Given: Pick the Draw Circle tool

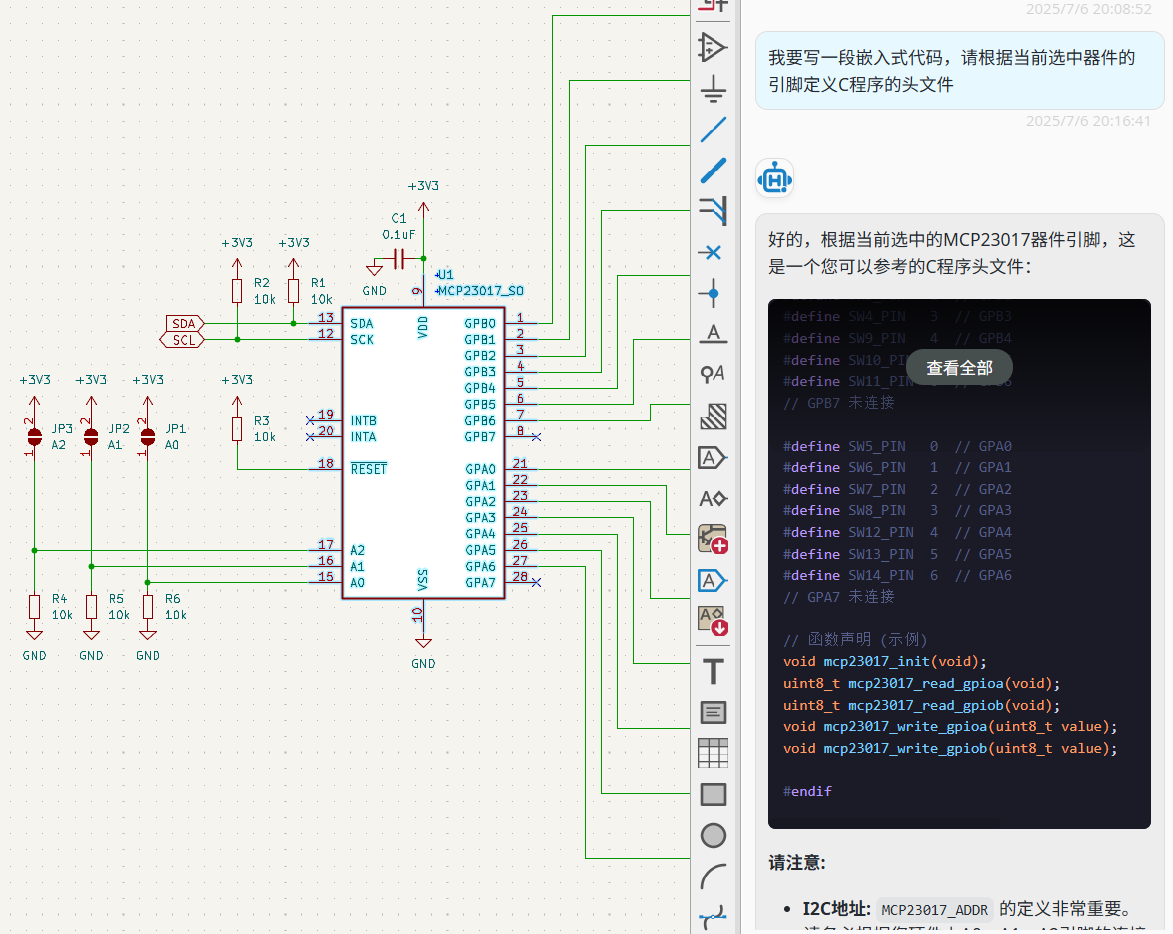Looking at the screenshot, I should click(713, 835).
